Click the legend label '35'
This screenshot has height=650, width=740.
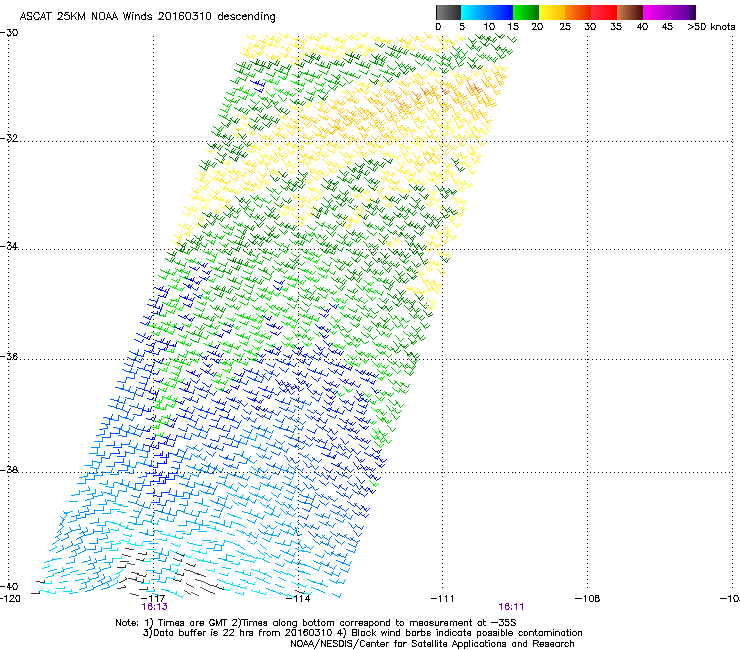click(x=616, y=27)
